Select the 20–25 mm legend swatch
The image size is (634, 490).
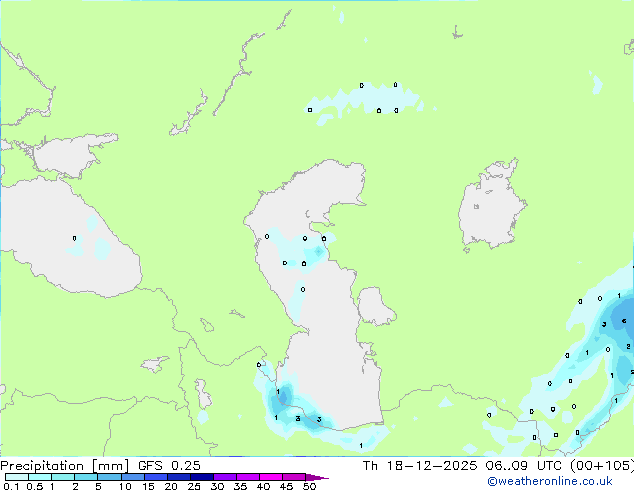click(x=178, y=477)
